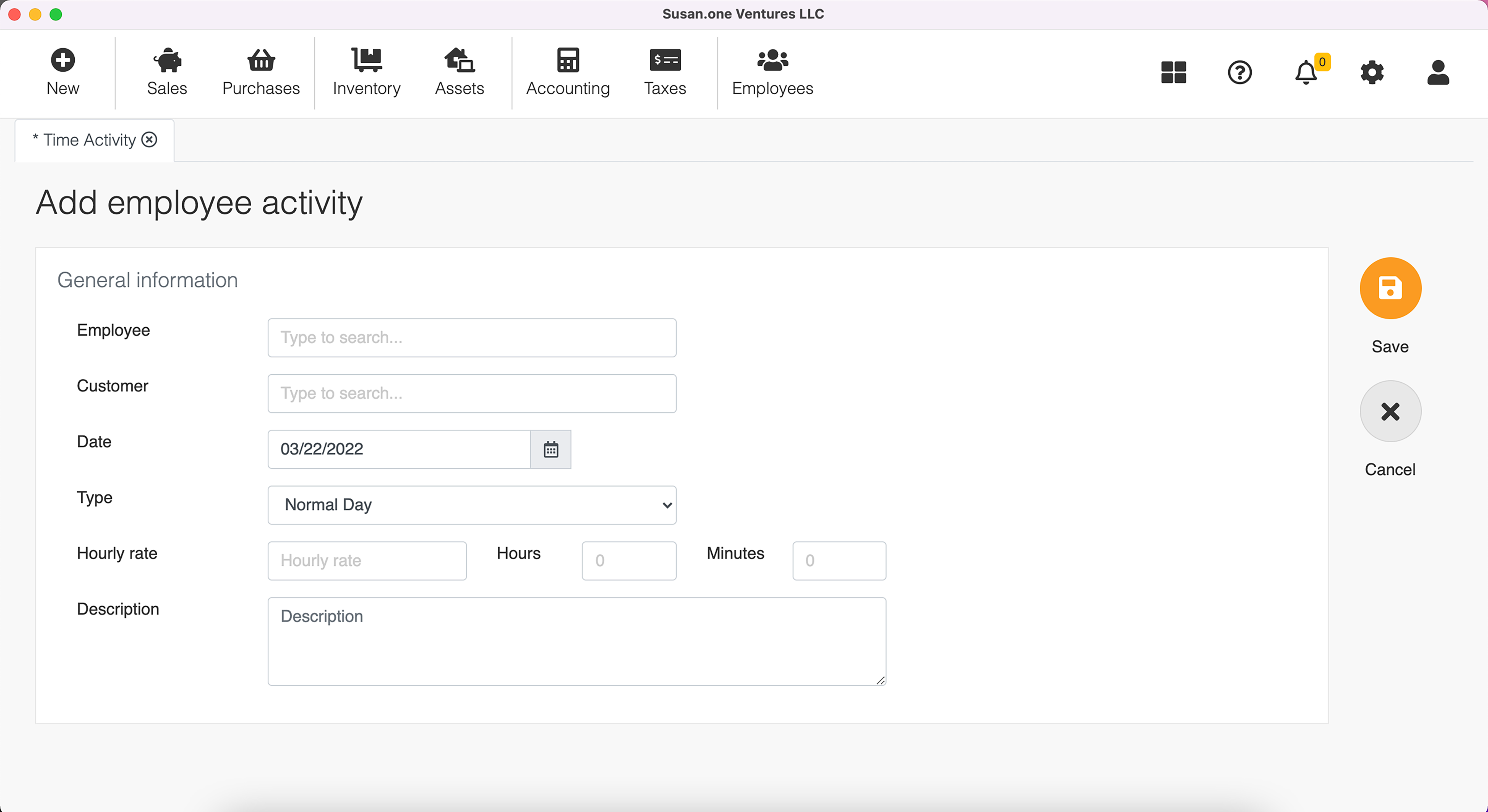Open the dashboard grid icon
The width and height of the screenshot is (1488, 812).
(x=1173, y=73)
